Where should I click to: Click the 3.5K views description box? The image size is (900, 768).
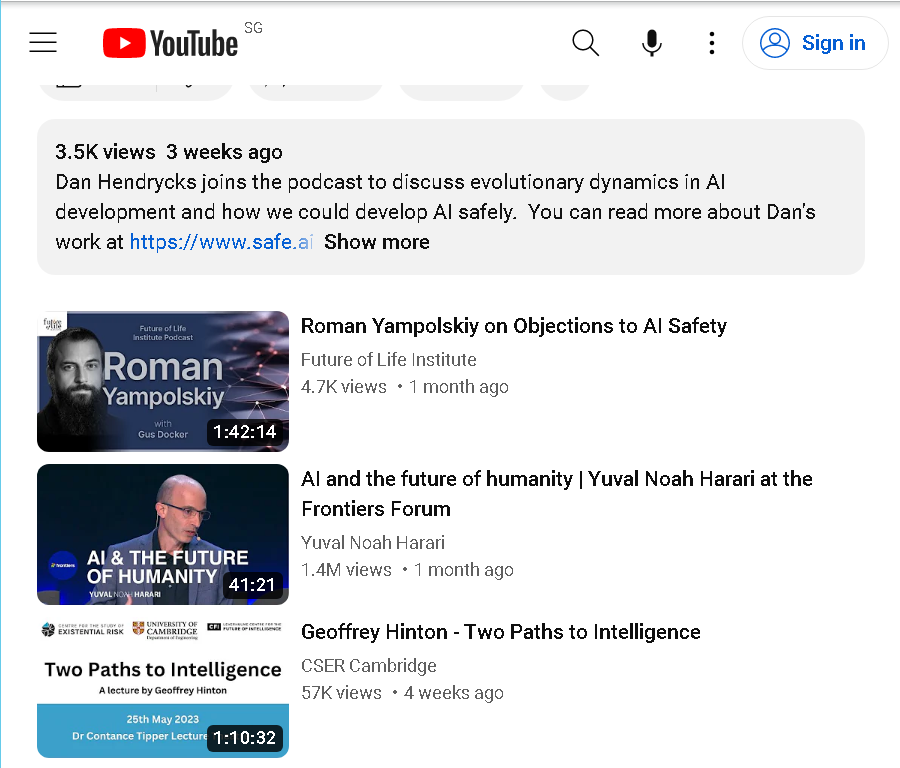click(x=451, y=197)
